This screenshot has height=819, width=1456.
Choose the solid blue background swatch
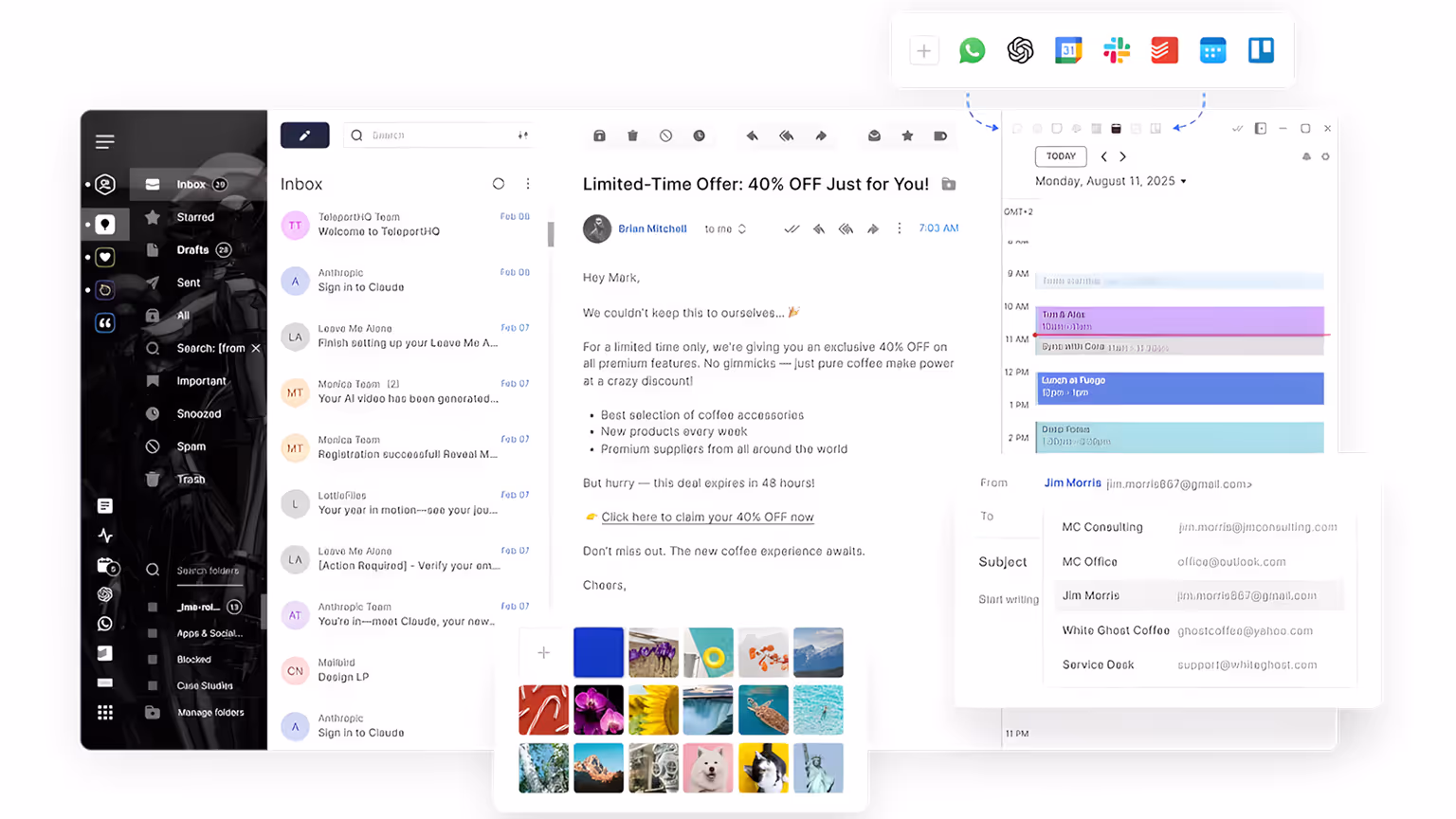[598, 652]
